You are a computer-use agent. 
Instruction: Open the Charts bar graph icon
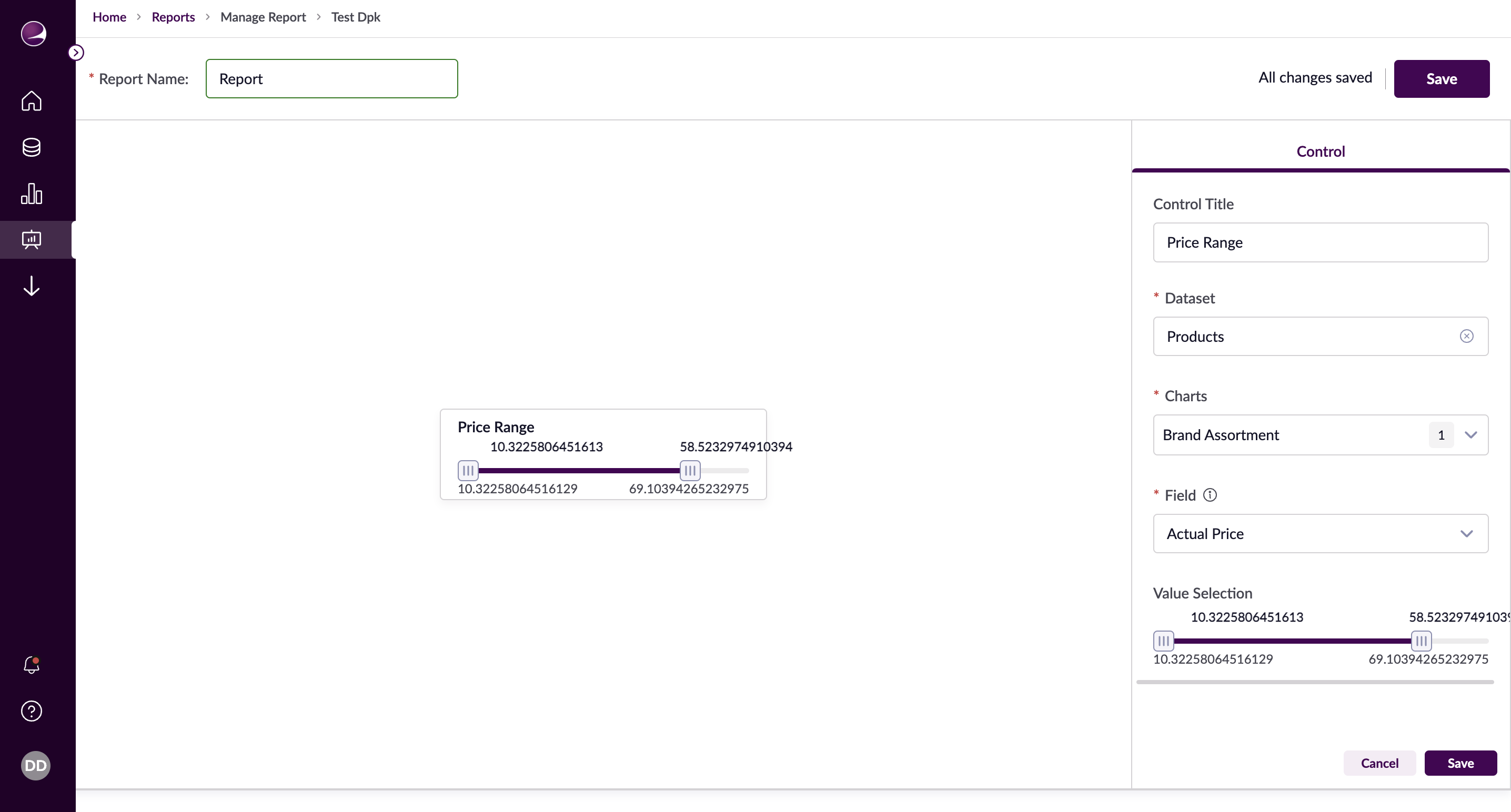tap(32, 194)
